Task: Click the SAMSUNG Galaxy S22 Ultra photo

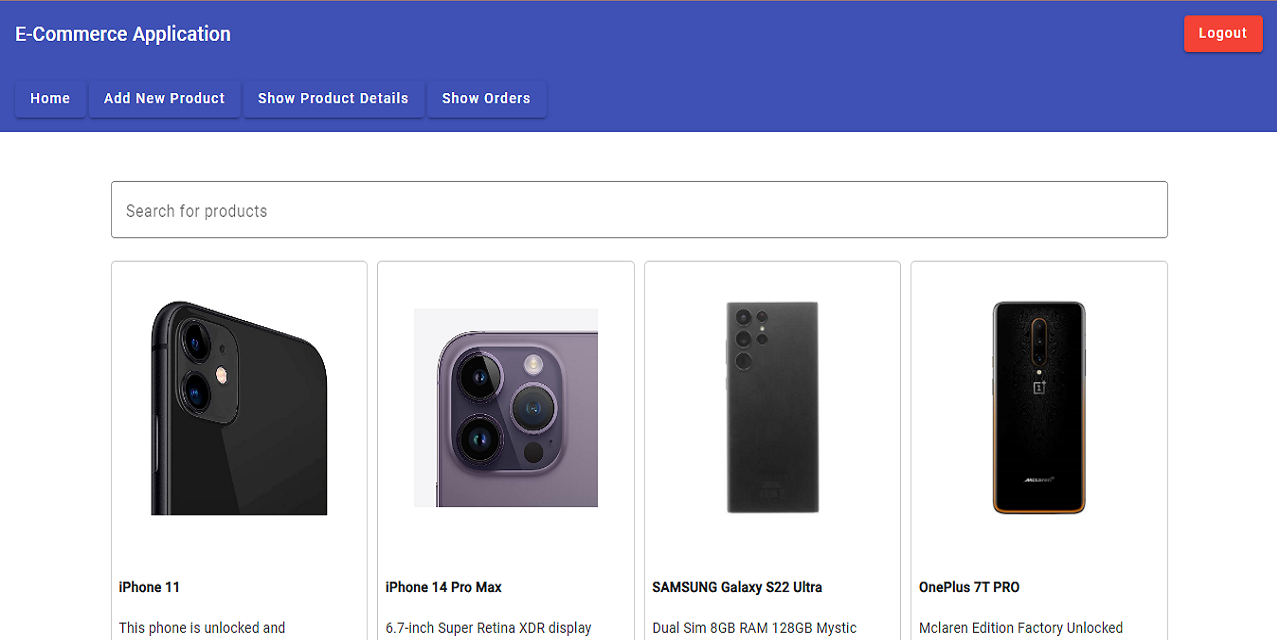Action: pyautogui.click(x=771, y=408)
